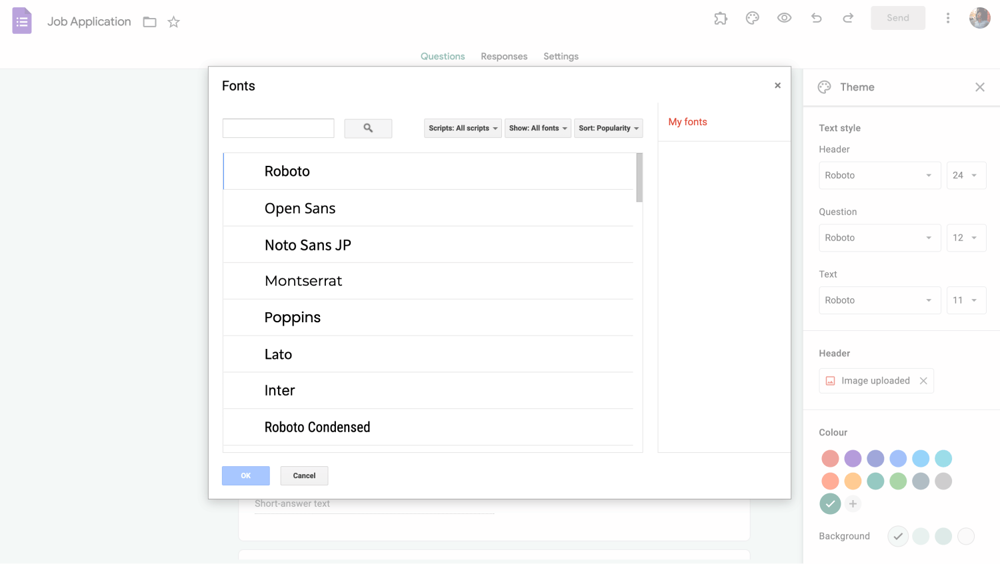Add a custom colour with plus icon
1000x564 pixels.
853,504
